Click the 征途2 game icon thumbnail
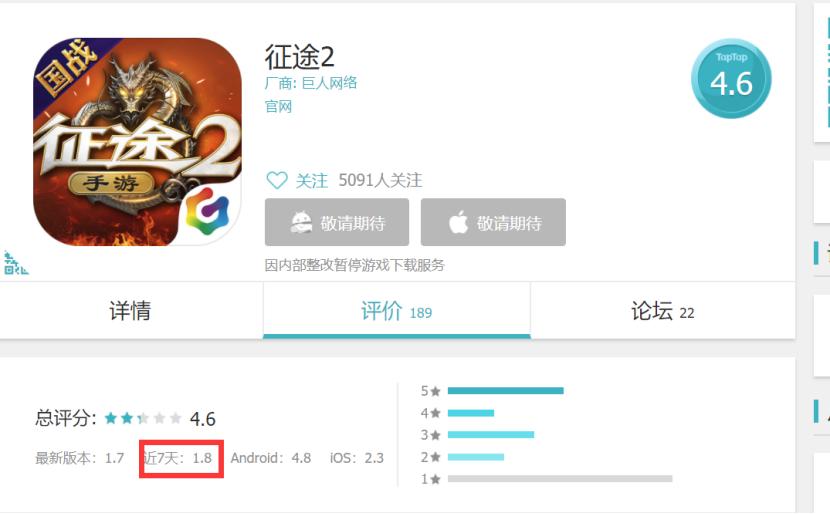830x514 pixels. click(x=137, y=141)
